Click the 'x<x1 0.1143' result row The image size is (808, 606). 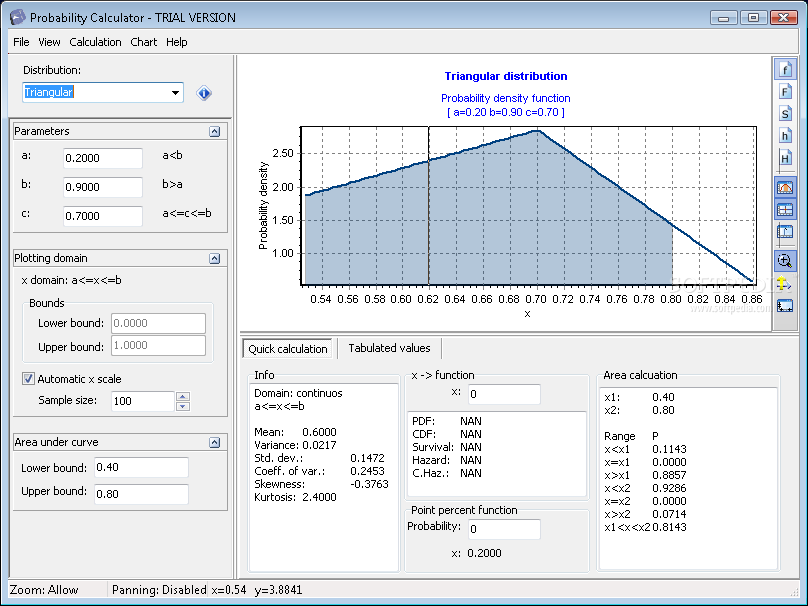click(x=645, y=449)
